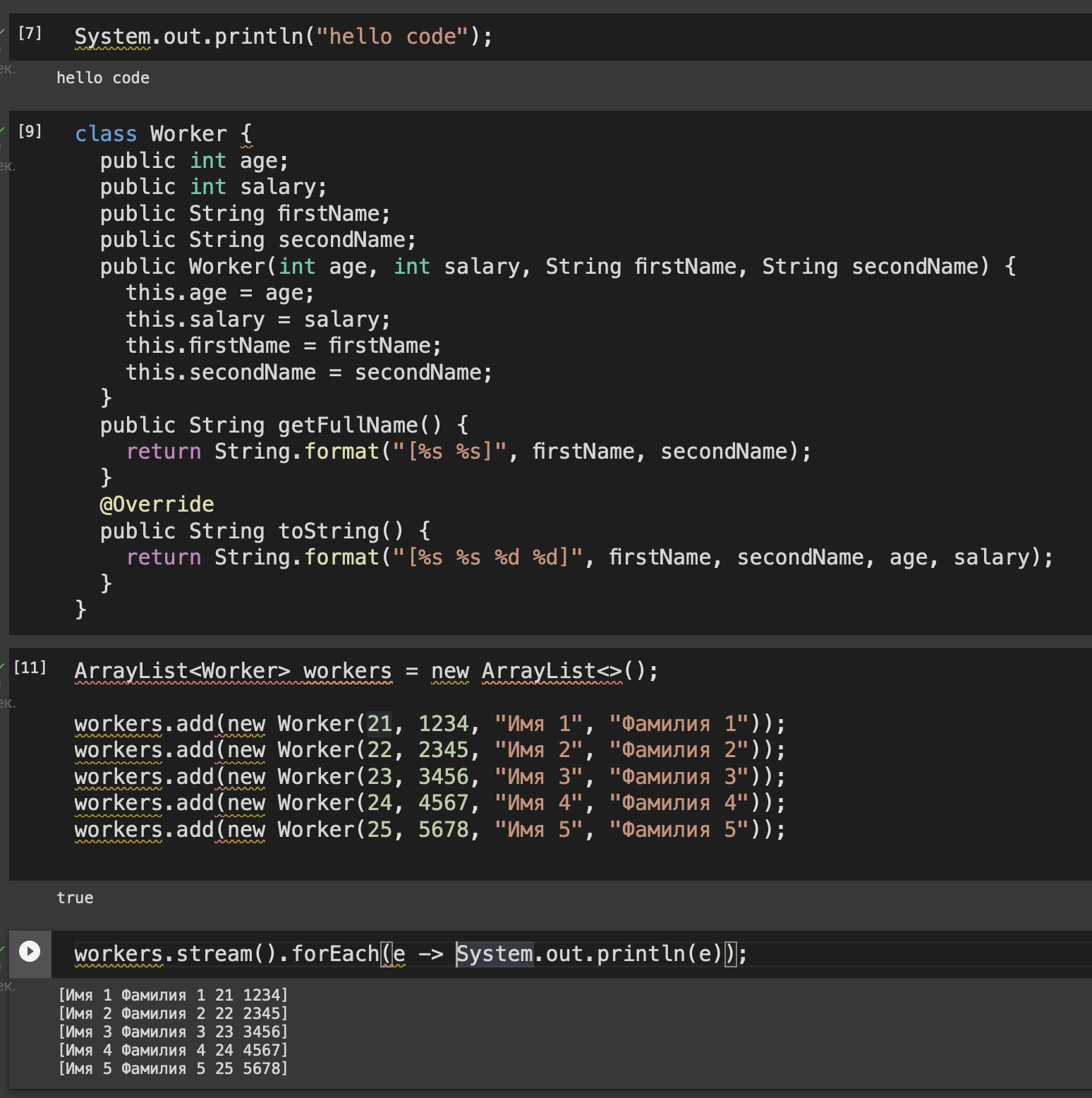This screenshot has height=1098, width=1092.
Task: Click the workers.add line with "Имя 3"
Action: pos(429,777)
